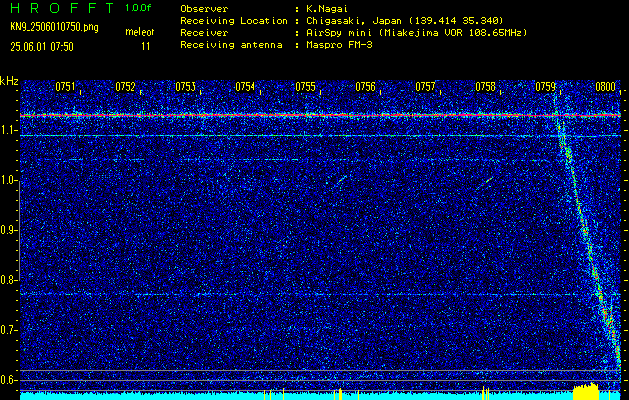Click the 0758 time marker
629x400 pixels.
[485, 87]
